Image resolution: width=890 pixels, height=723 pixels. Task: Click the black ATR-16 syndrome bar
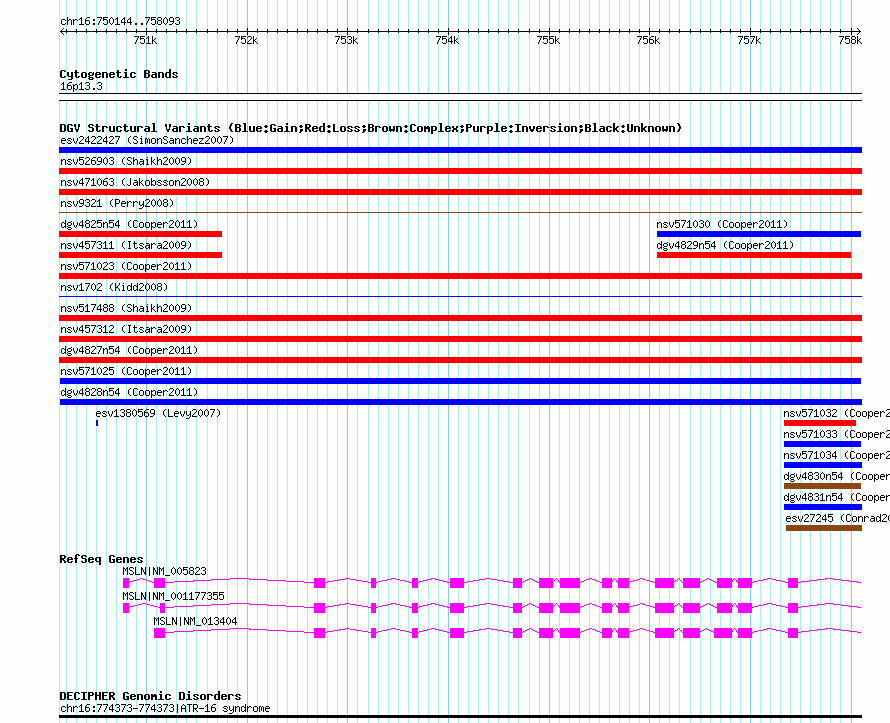460,717
